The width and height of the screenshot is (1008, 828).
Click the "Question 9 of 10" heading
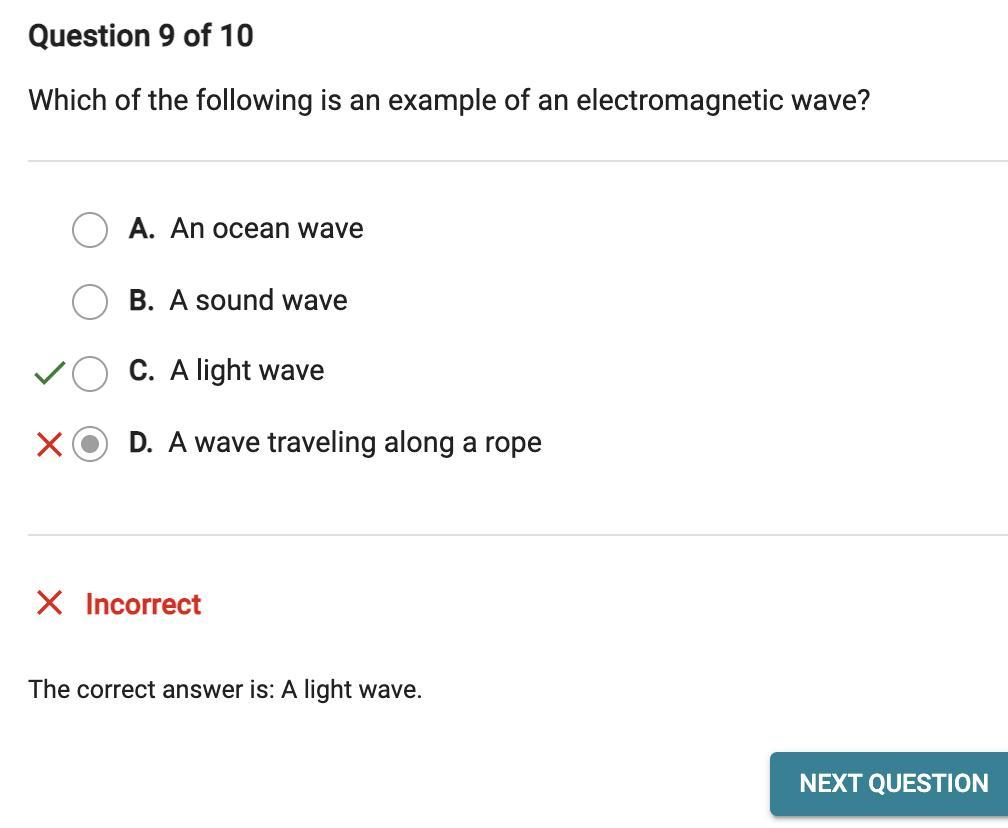tap(141, 36)
